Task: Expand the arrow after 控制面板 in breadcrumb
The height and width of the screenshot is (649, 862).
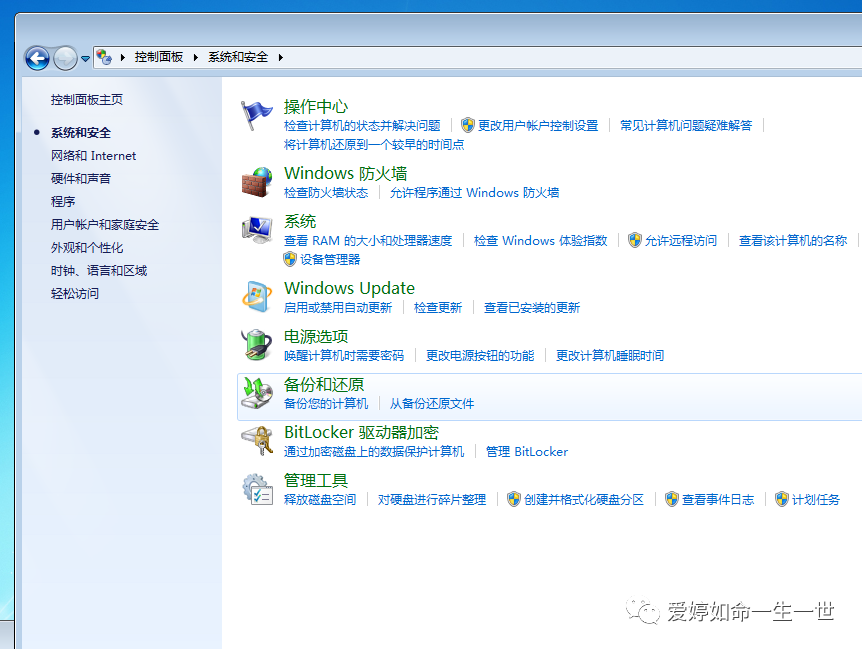Action: (x=195, y=57)
